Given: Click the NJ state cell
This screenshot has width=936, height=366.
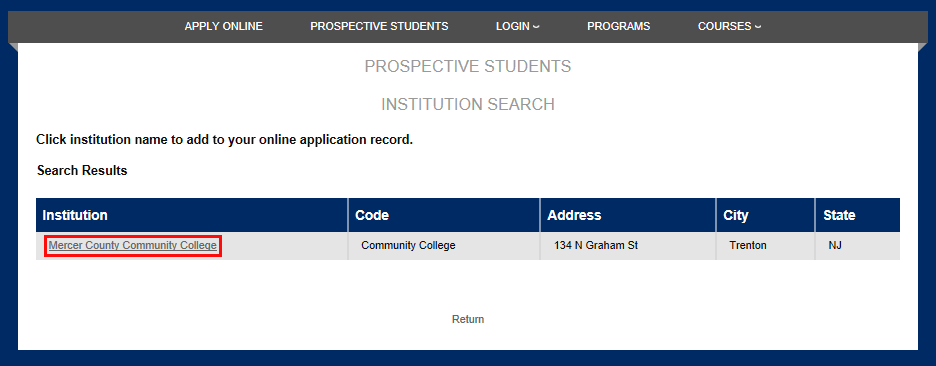Looking at the screenshot, I should (x=858, y=246).
